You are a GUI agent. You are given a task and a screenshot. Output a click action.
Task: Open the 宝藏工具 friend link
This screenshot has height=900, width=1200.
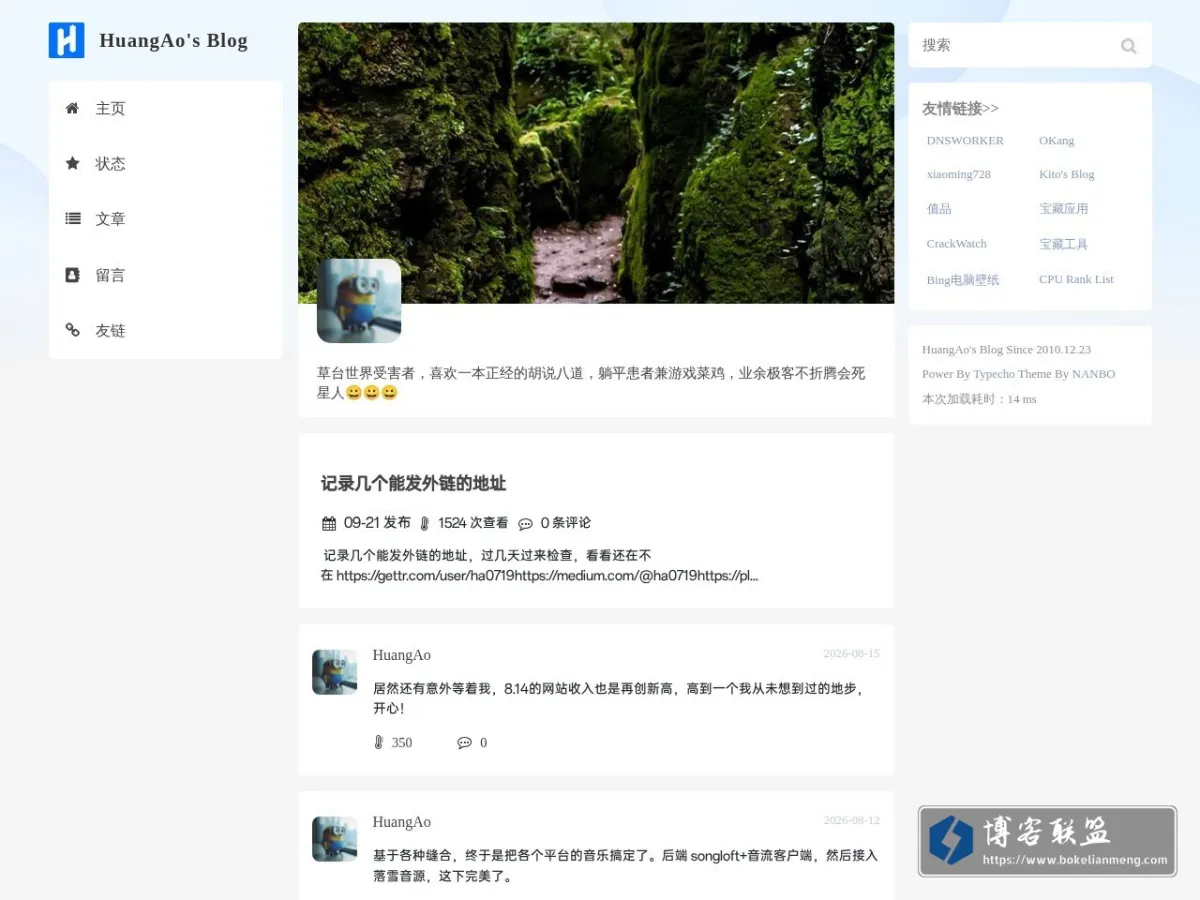pyautogui.click(x=1063, y=244)
